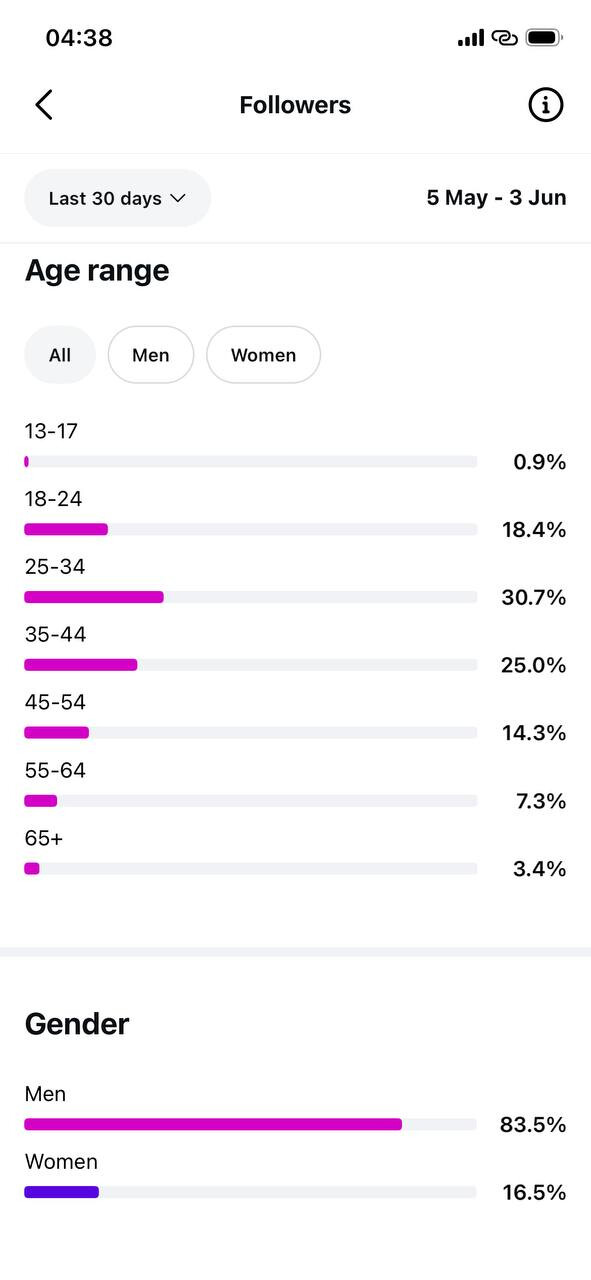This screenshot has height=1280, width=591.
Task: Tap the Gender section heading
Action: (77, 1024)
